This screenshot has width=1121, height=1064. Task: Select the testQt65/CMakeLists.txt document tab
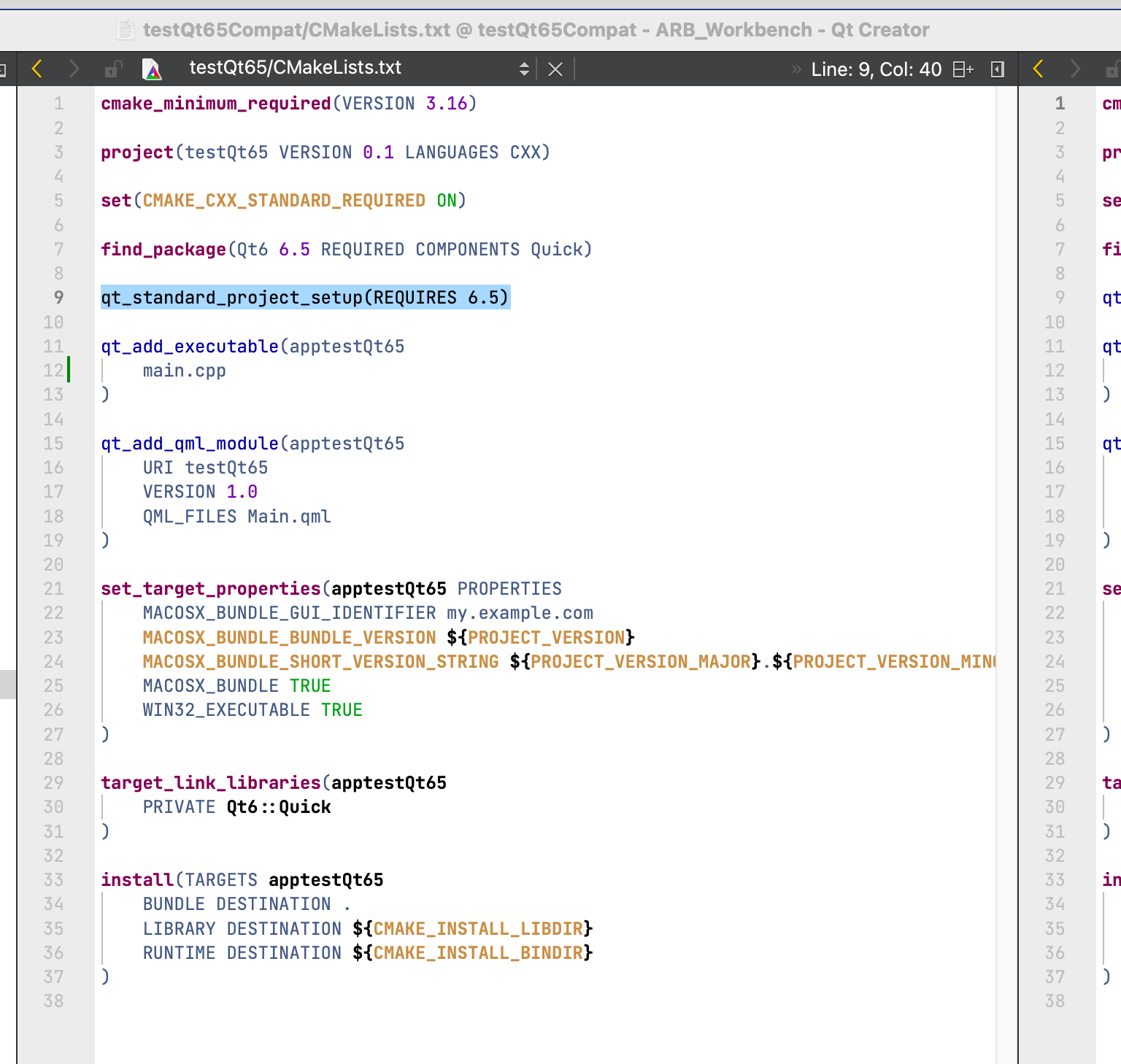(x=295, y=68)
